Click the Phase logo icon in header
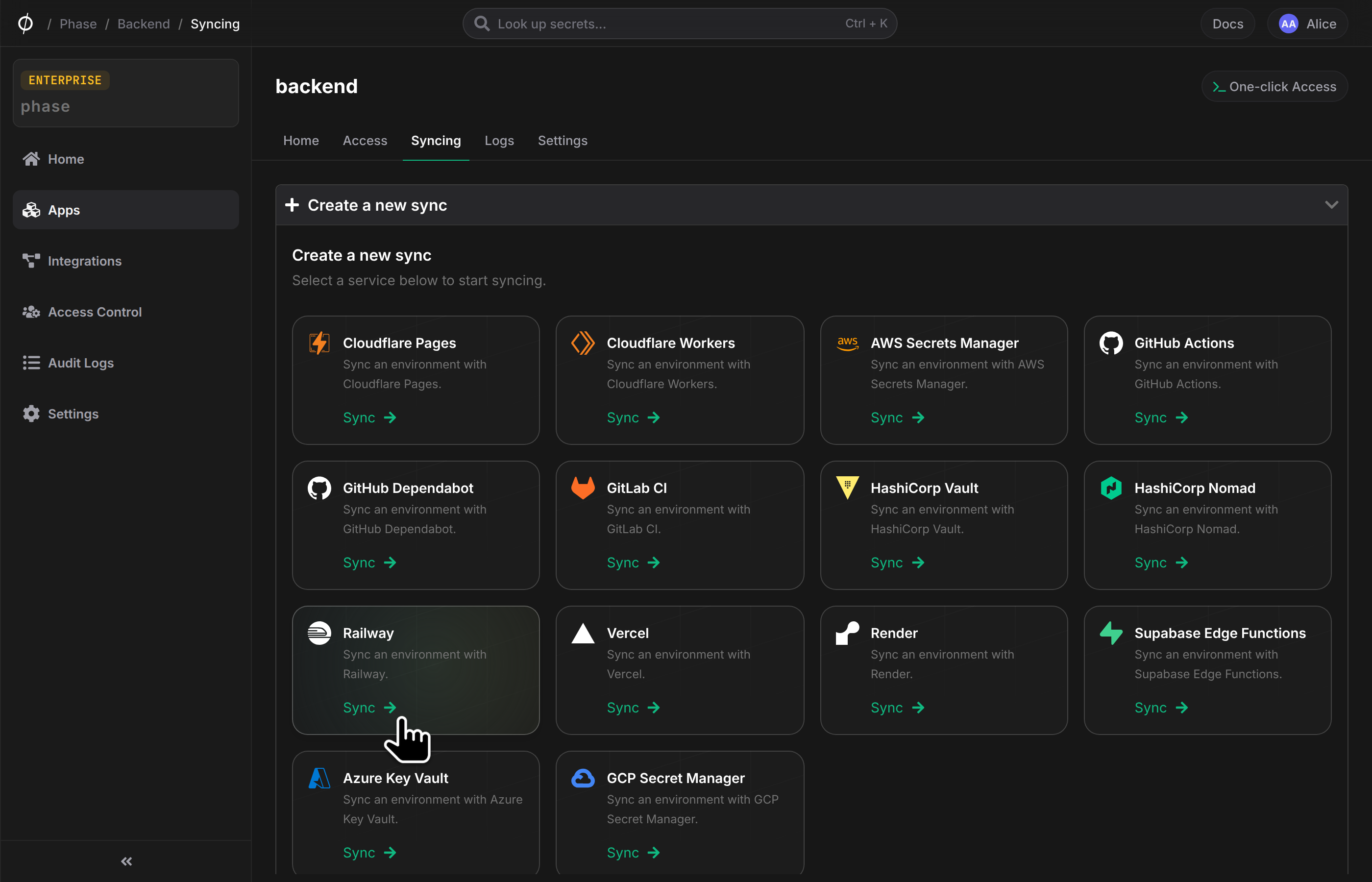 coord(25,24)
